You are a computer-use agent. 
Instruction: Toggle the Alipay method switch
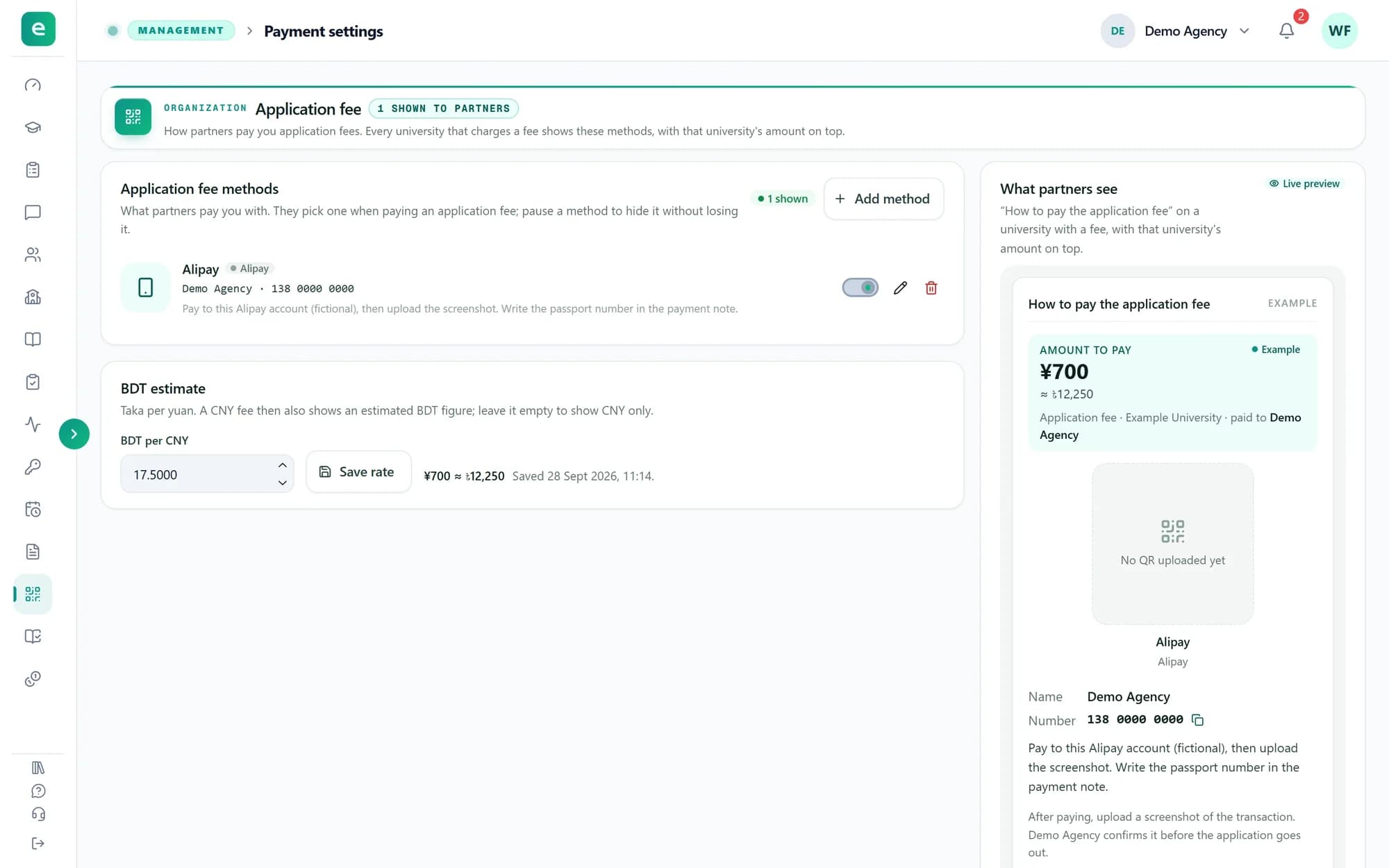point(860,287)
